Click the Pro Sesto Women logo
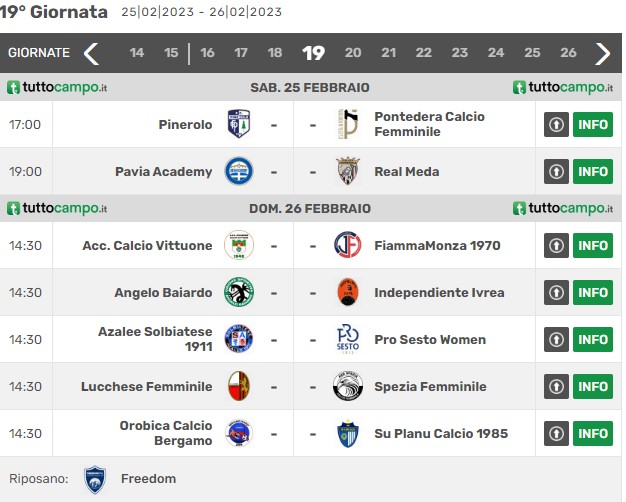This screenshot has width=626, height=502. [x=348, y=339]
